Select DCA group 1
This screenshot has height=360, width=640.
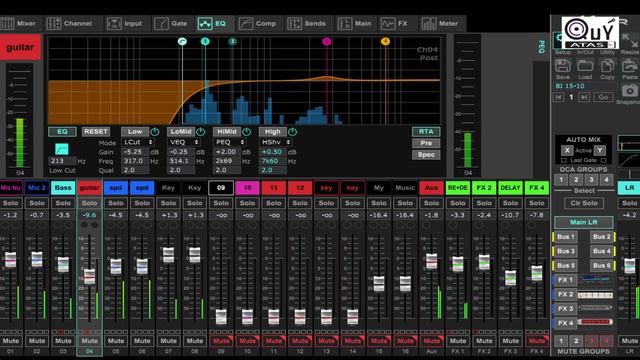[x=561, y=180]
